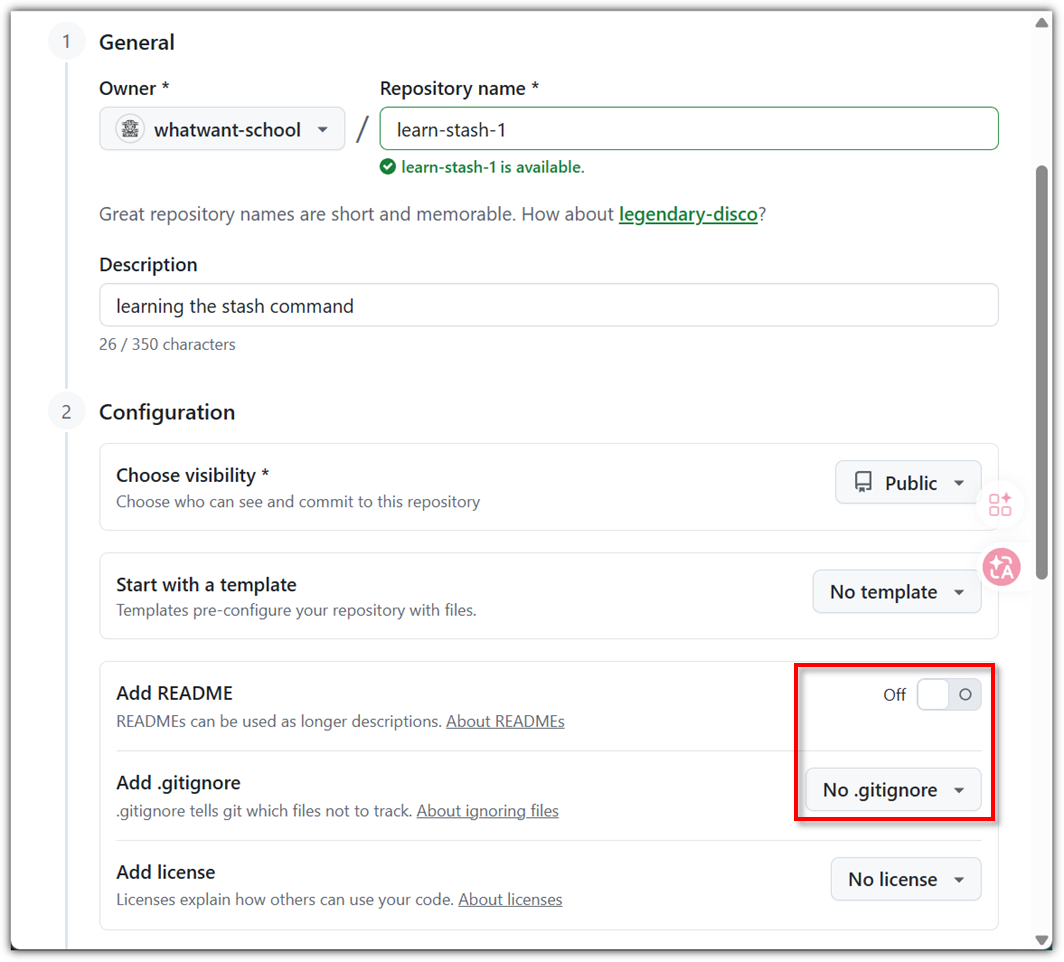Screen dimensions: 1064x962
Task: Expand the No template dropdown
Action: [x=897, y=592]
